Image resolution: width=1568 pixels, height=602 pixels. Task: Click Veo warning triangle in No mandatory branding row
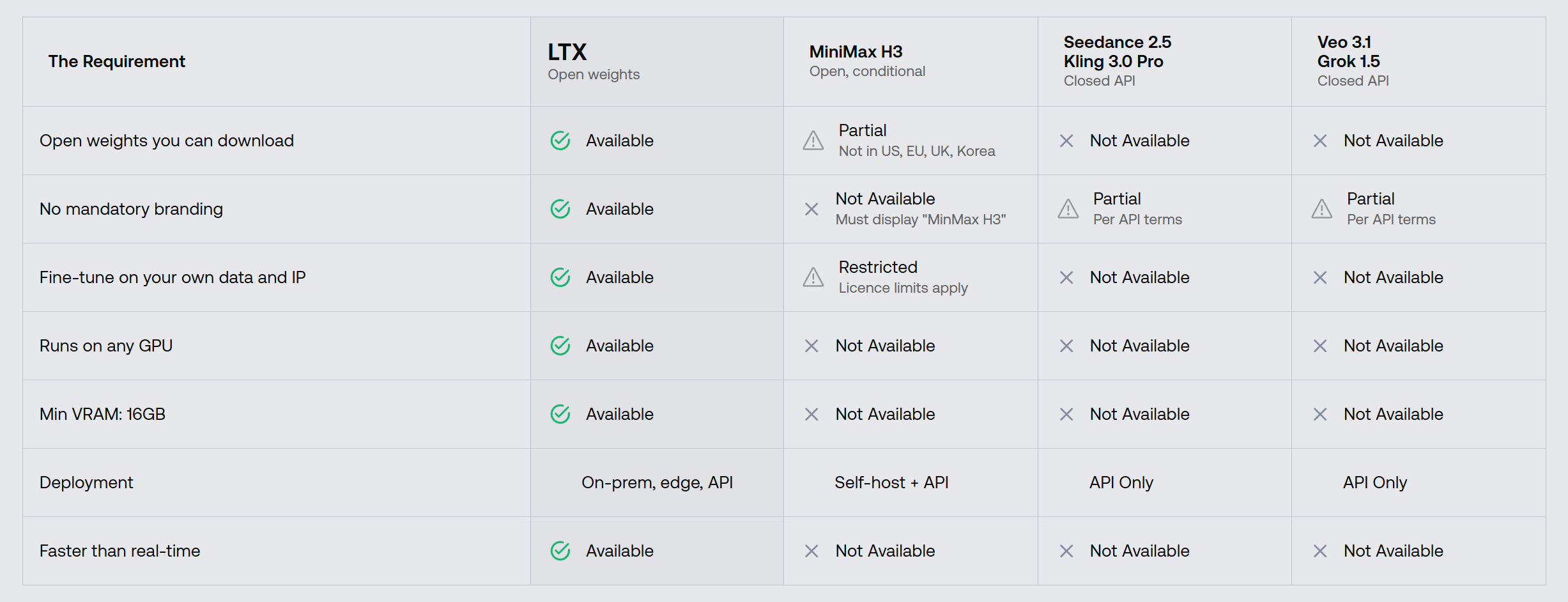(1322, 209)
